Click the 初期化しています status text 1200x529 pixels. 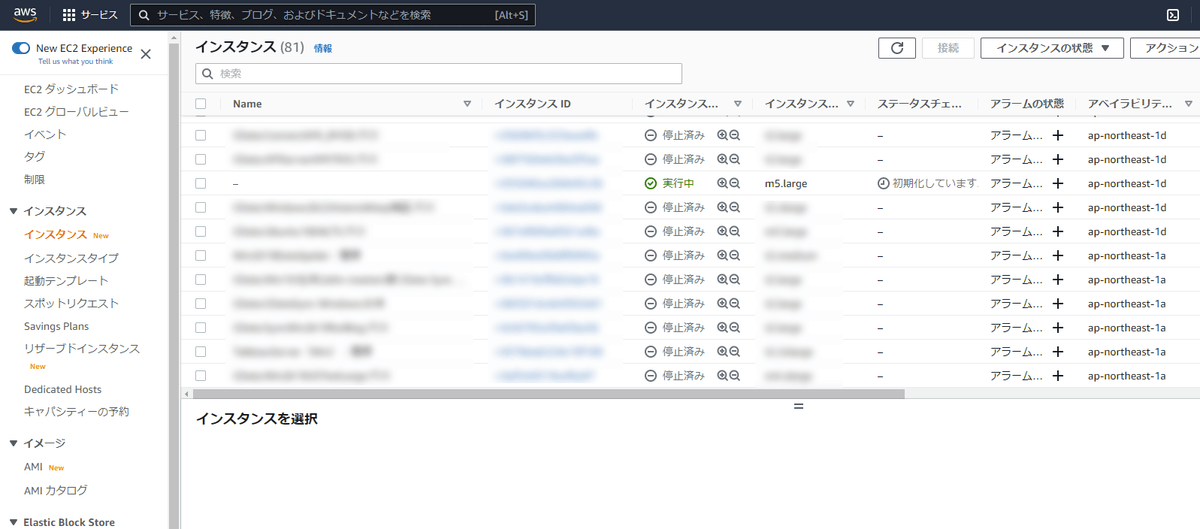coord(934,183)
